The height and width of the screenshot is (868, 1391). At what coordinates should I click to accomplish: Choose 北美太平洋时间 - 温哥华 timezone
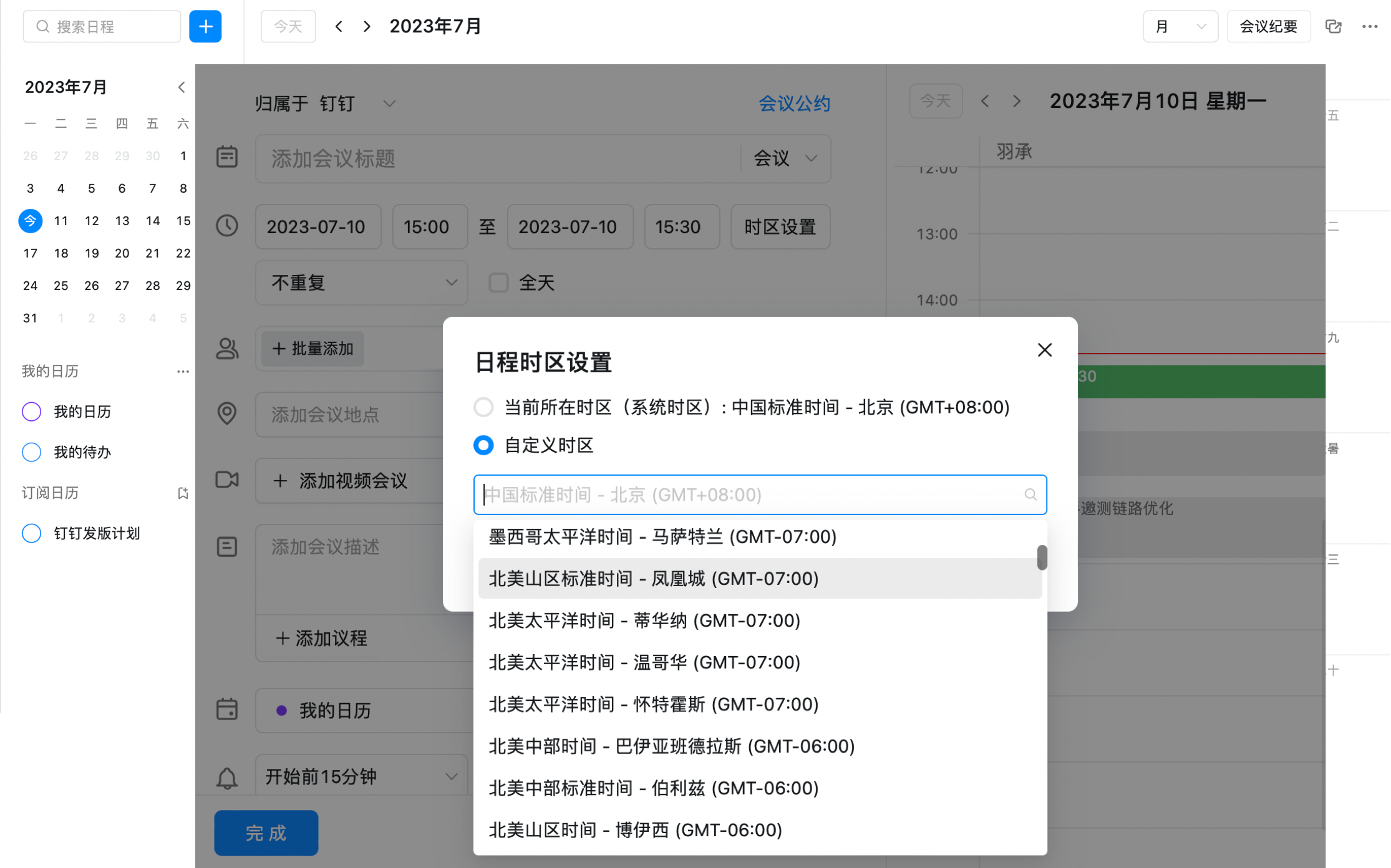tap(760, 662)
